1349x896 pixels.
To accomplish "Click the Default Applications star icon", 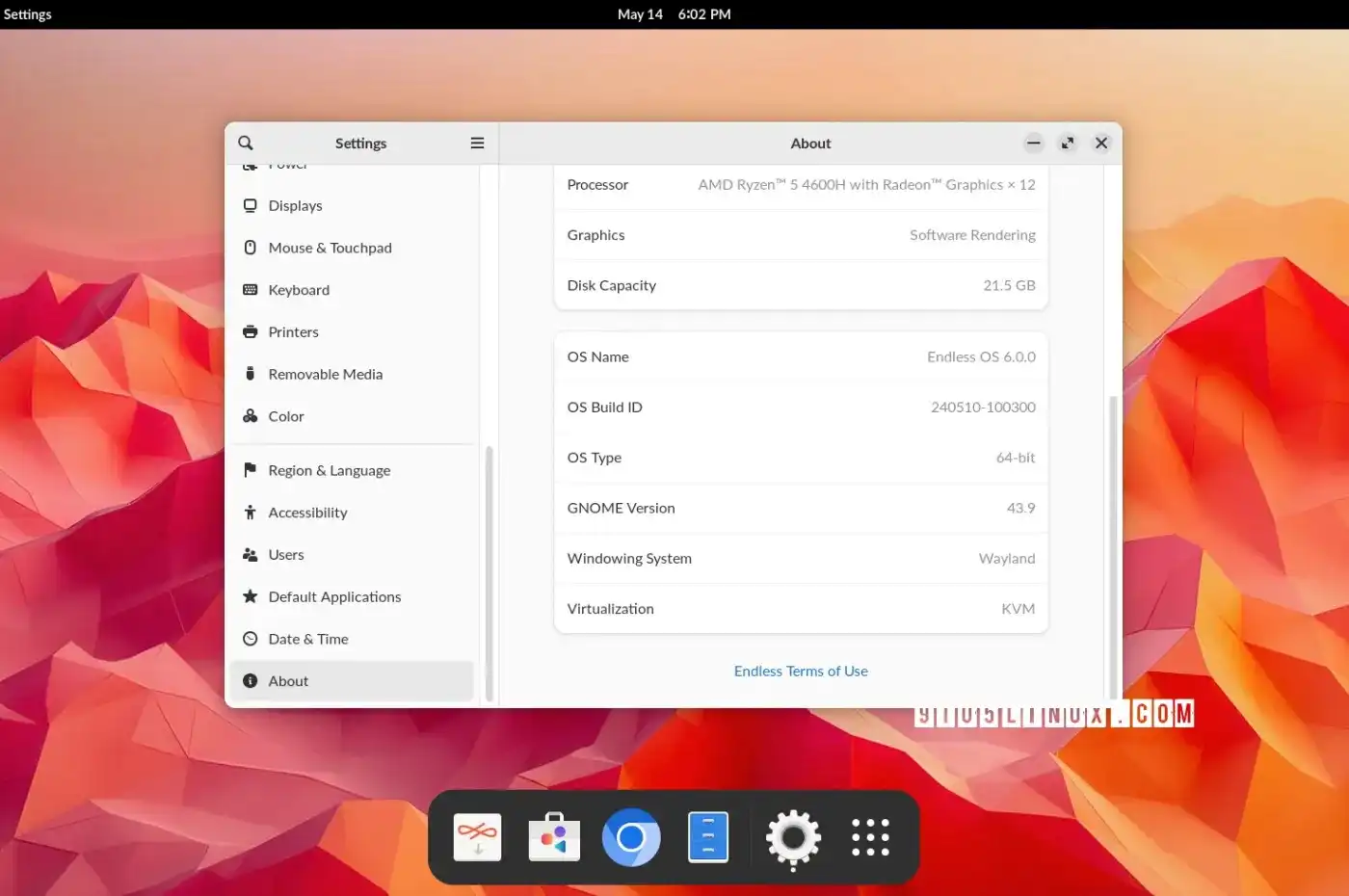I will point(251,596).
